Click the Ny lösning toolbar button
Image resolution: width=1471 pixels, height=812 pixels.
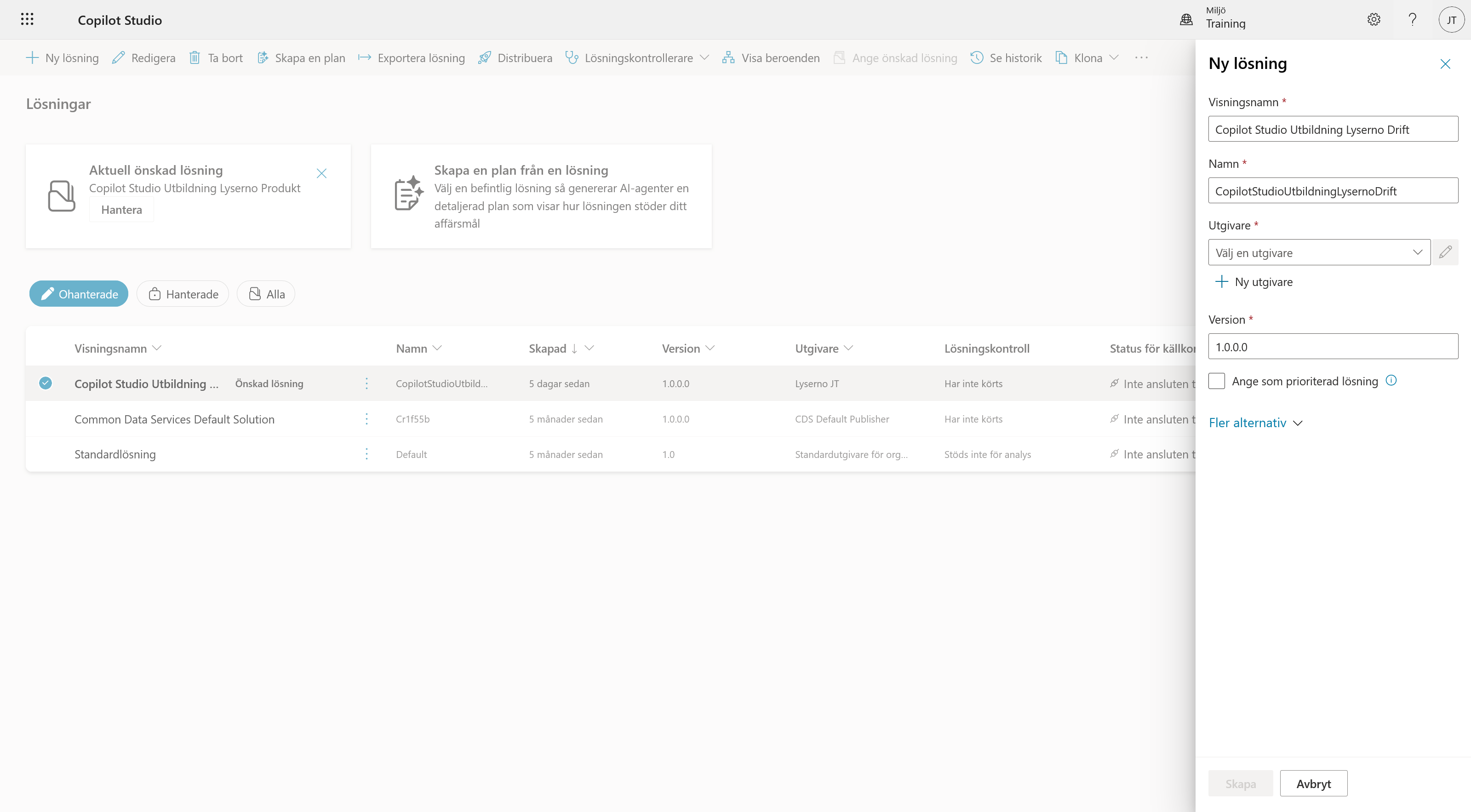62,57
